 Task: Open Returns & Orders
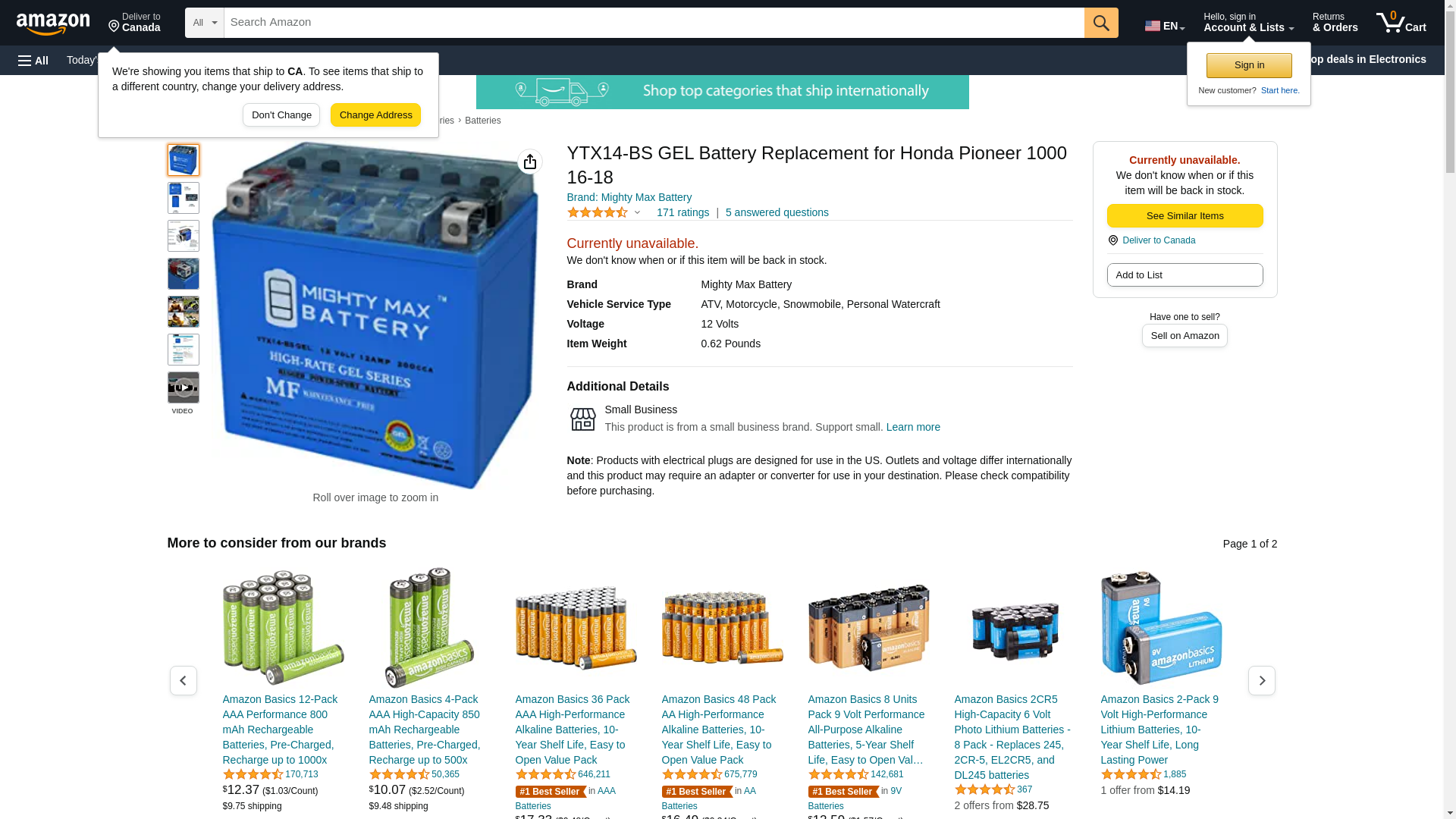click(1335, 23)
